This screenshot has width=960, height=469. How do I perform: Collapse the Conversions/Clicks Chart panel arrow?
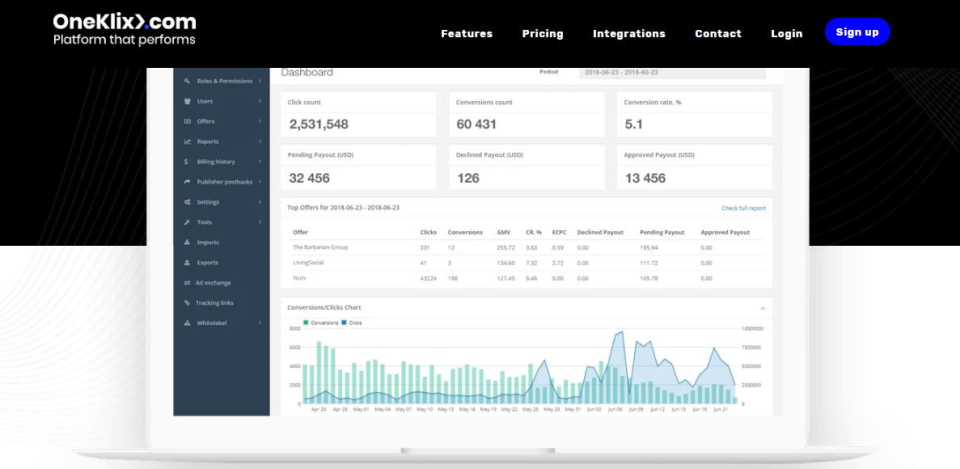pos(763,308)
